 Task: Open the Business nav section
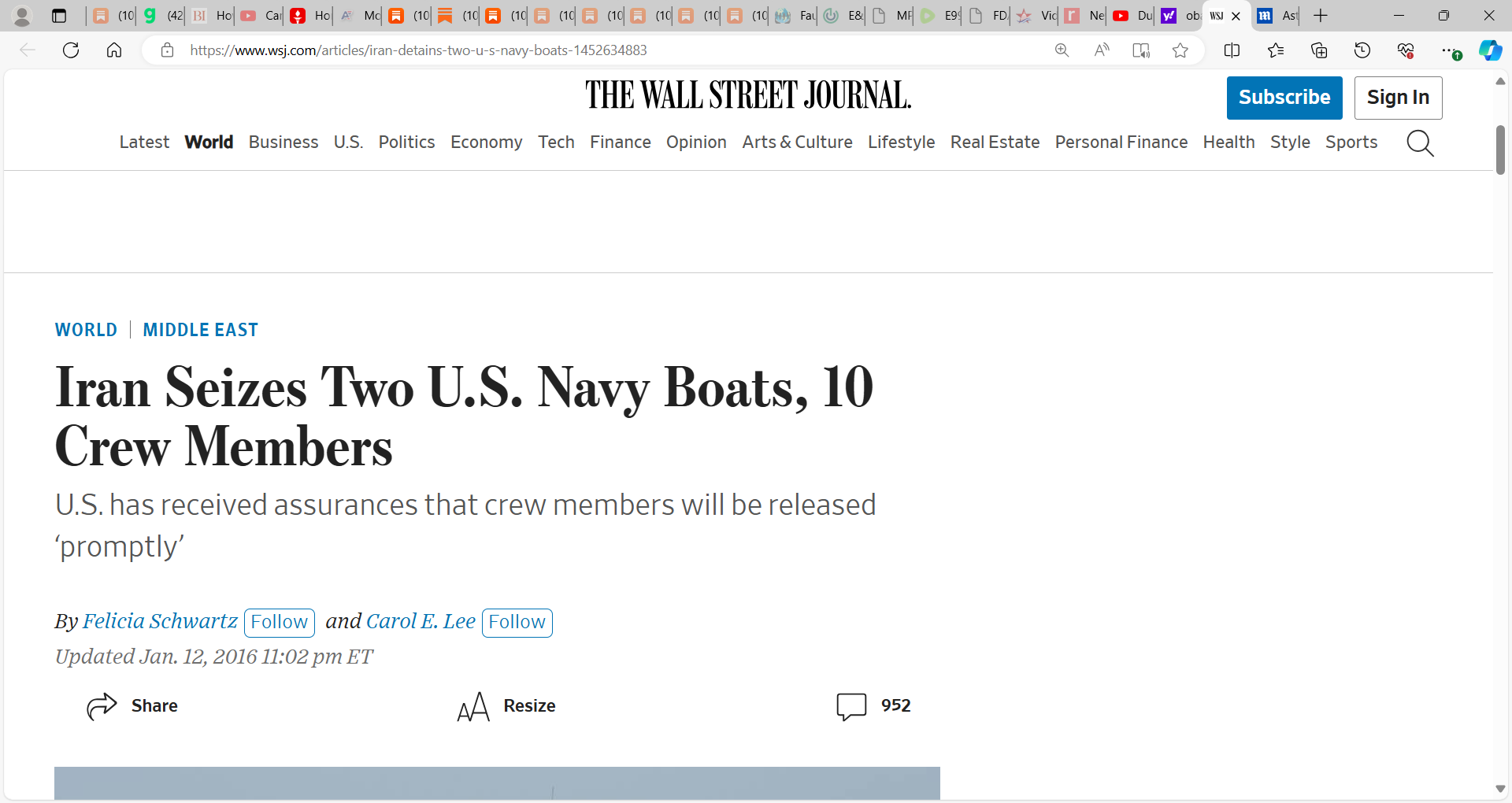(x=283, y=142)
